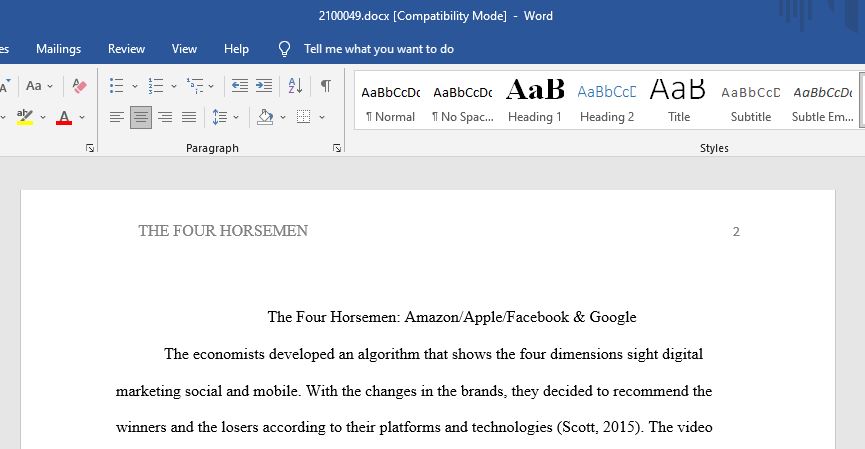Screen dimensions: 865x449
Task: Increase paragraph indent
Action: (264, 85)
